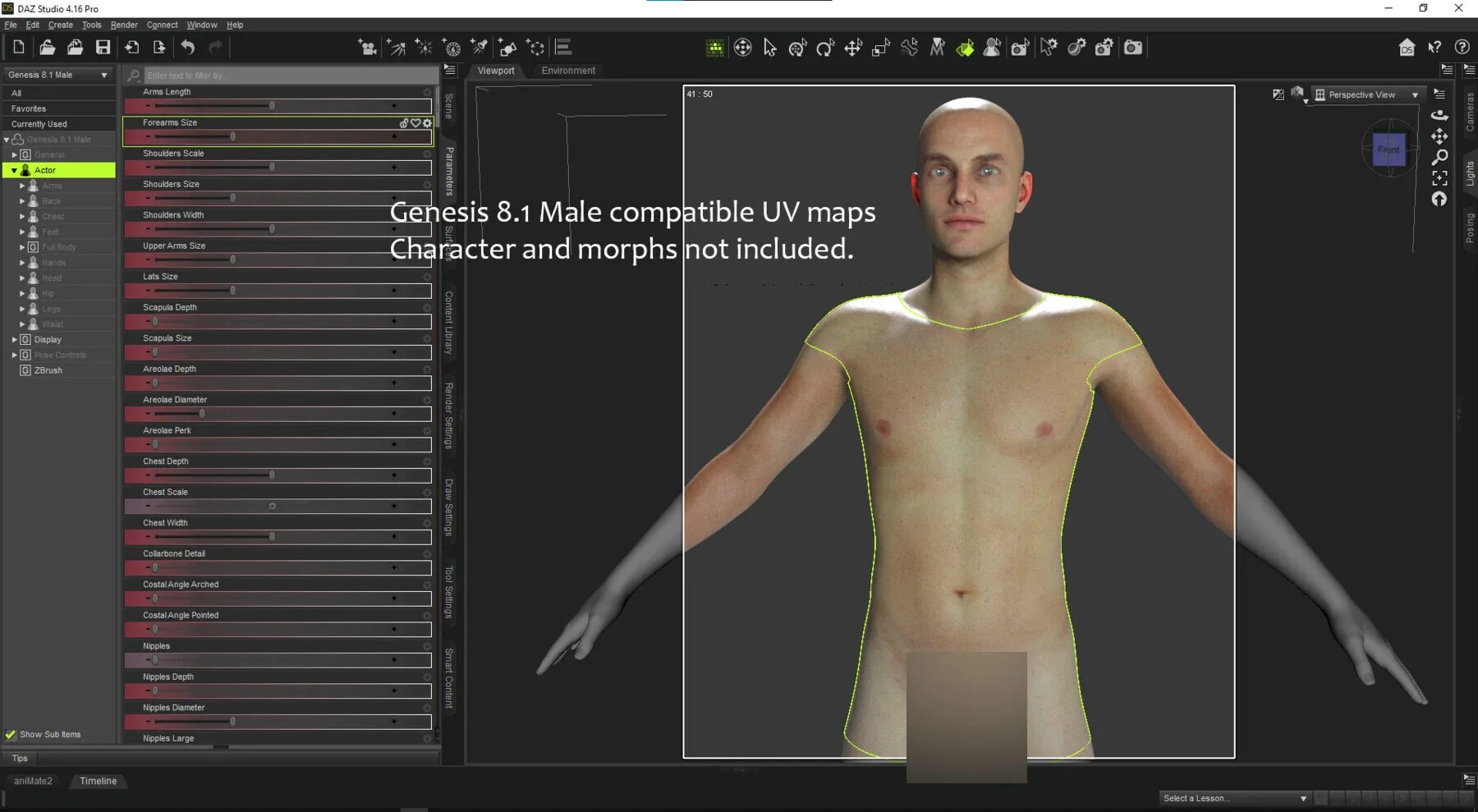Open the Smart Content side tab
This screenshot has height=812, width=1478.
coord(449,678)
